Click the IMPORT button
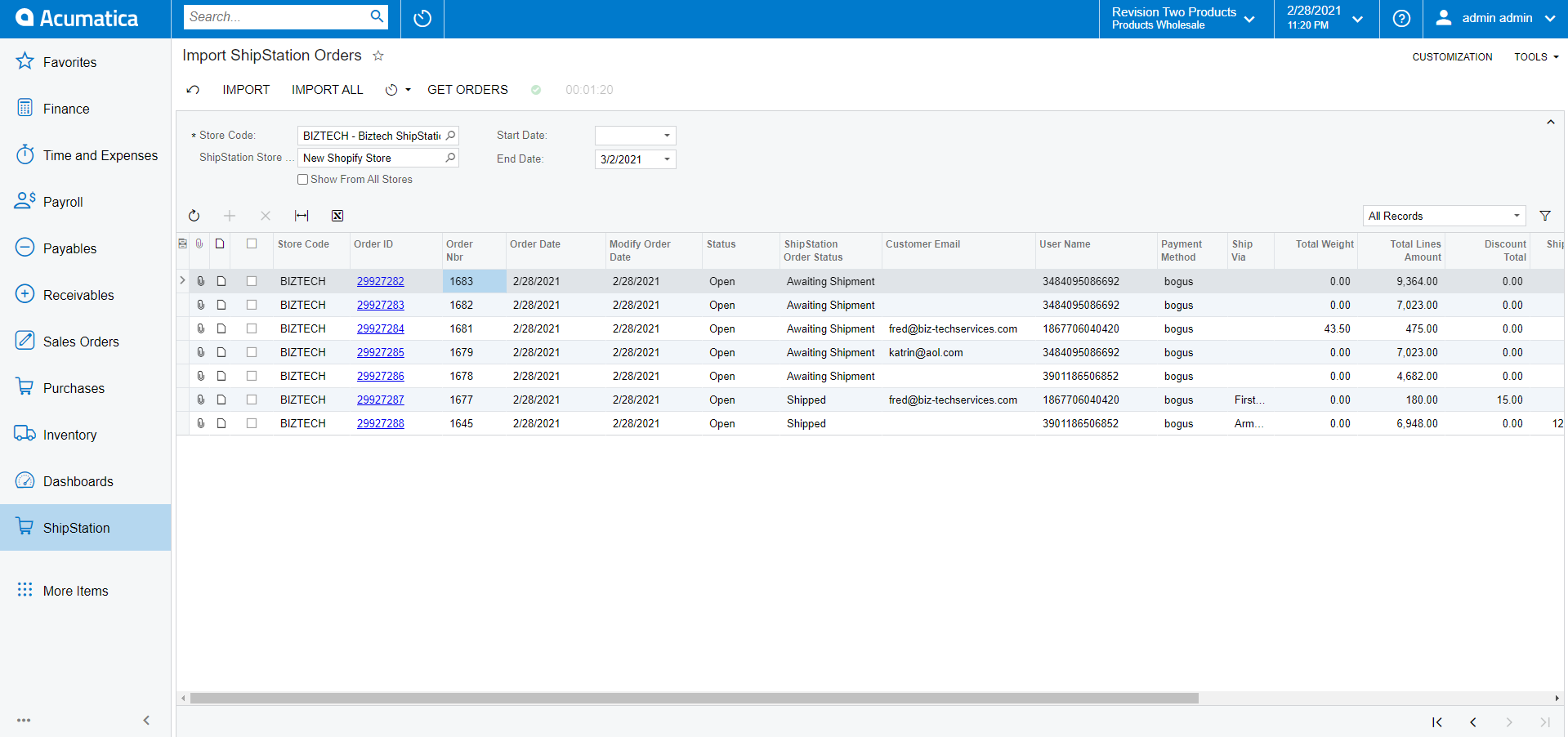 pyautogui.click(x=246, y=90)
